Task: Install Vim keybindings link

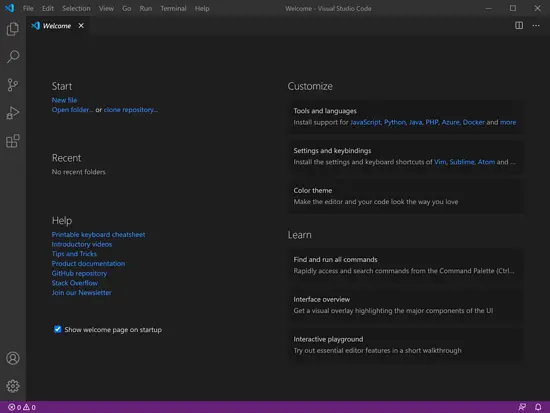Action: tap(440, 162)
